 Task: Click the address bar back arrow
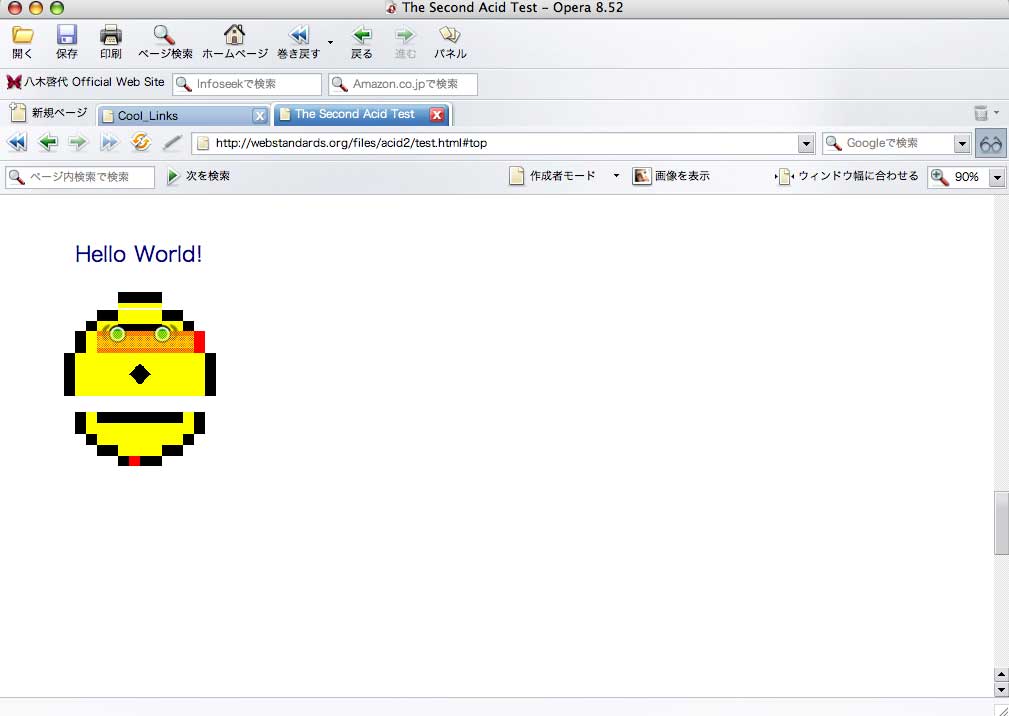(x=48, y=143)
